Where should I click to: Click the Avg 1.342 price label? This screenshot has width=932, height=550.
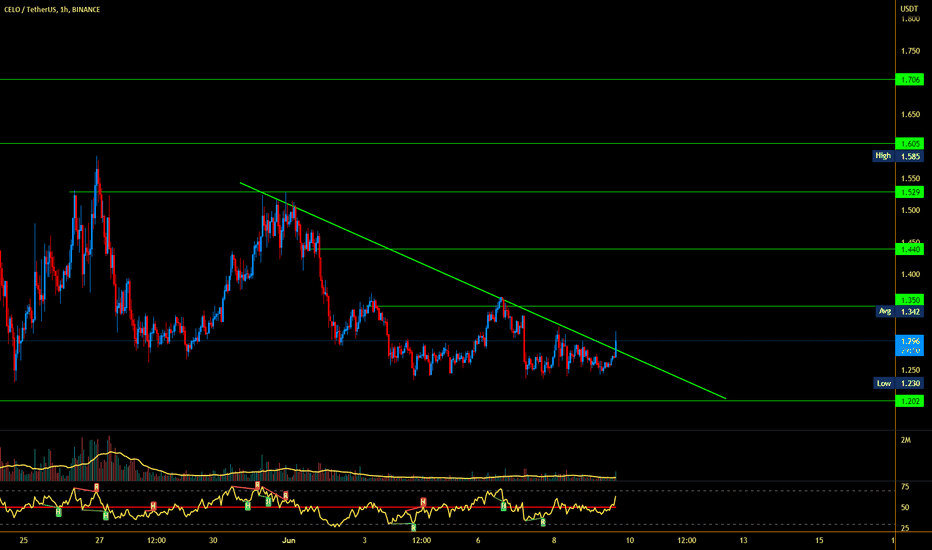900,312
